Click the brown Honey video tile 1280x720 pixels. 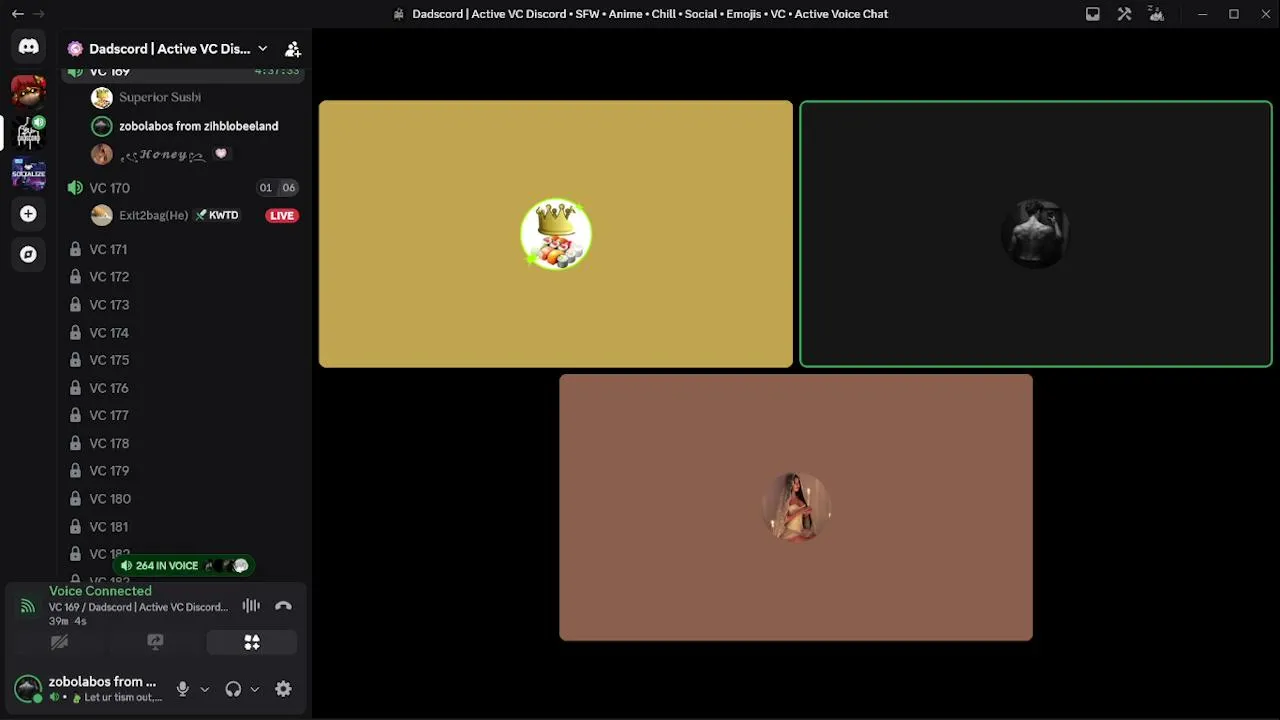(796, 508)
